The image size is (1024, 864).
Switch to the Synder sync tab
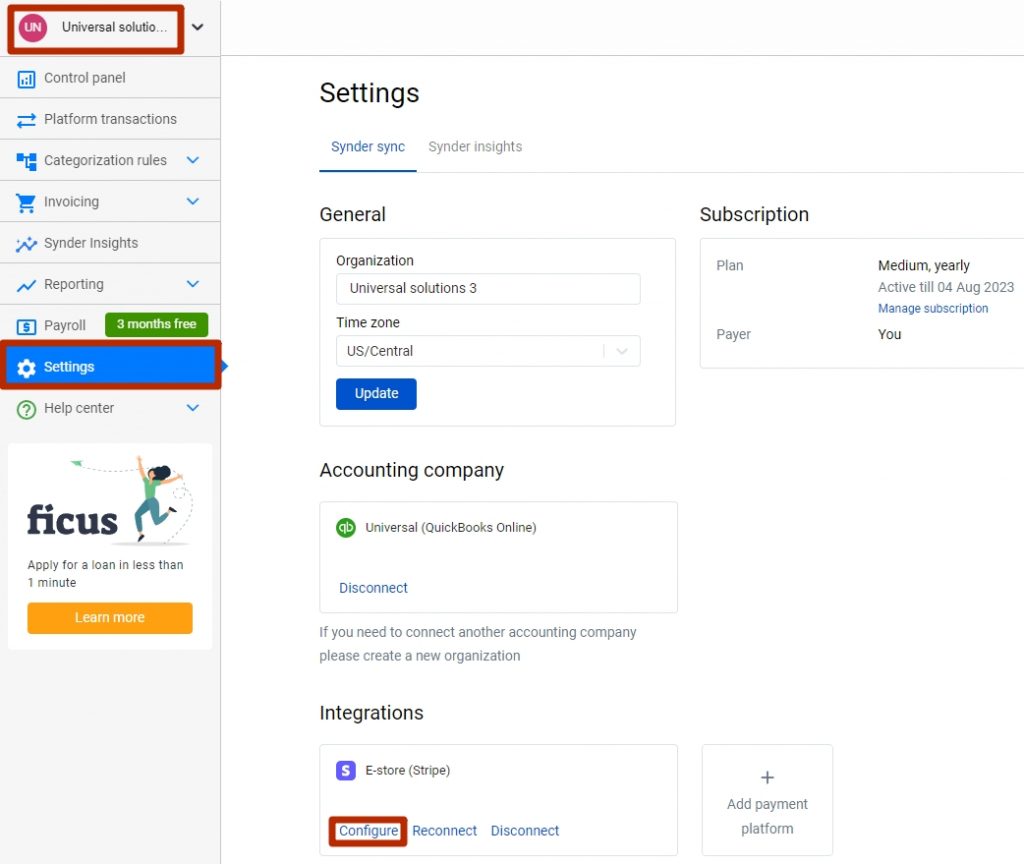(x=368, y=147)
